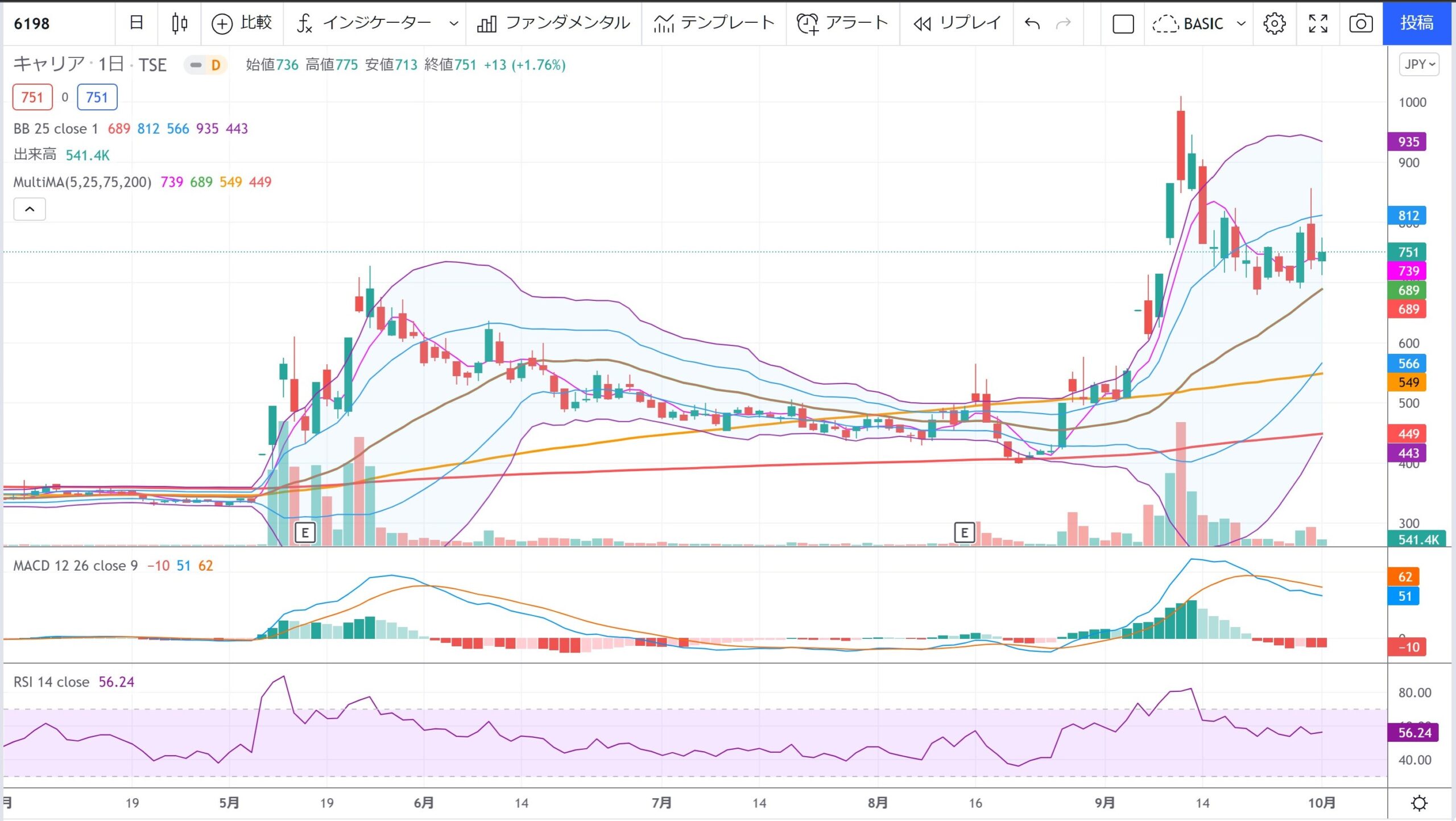
Task: Click the 9月 date label on time axis
Action: tap(1105, 803)
